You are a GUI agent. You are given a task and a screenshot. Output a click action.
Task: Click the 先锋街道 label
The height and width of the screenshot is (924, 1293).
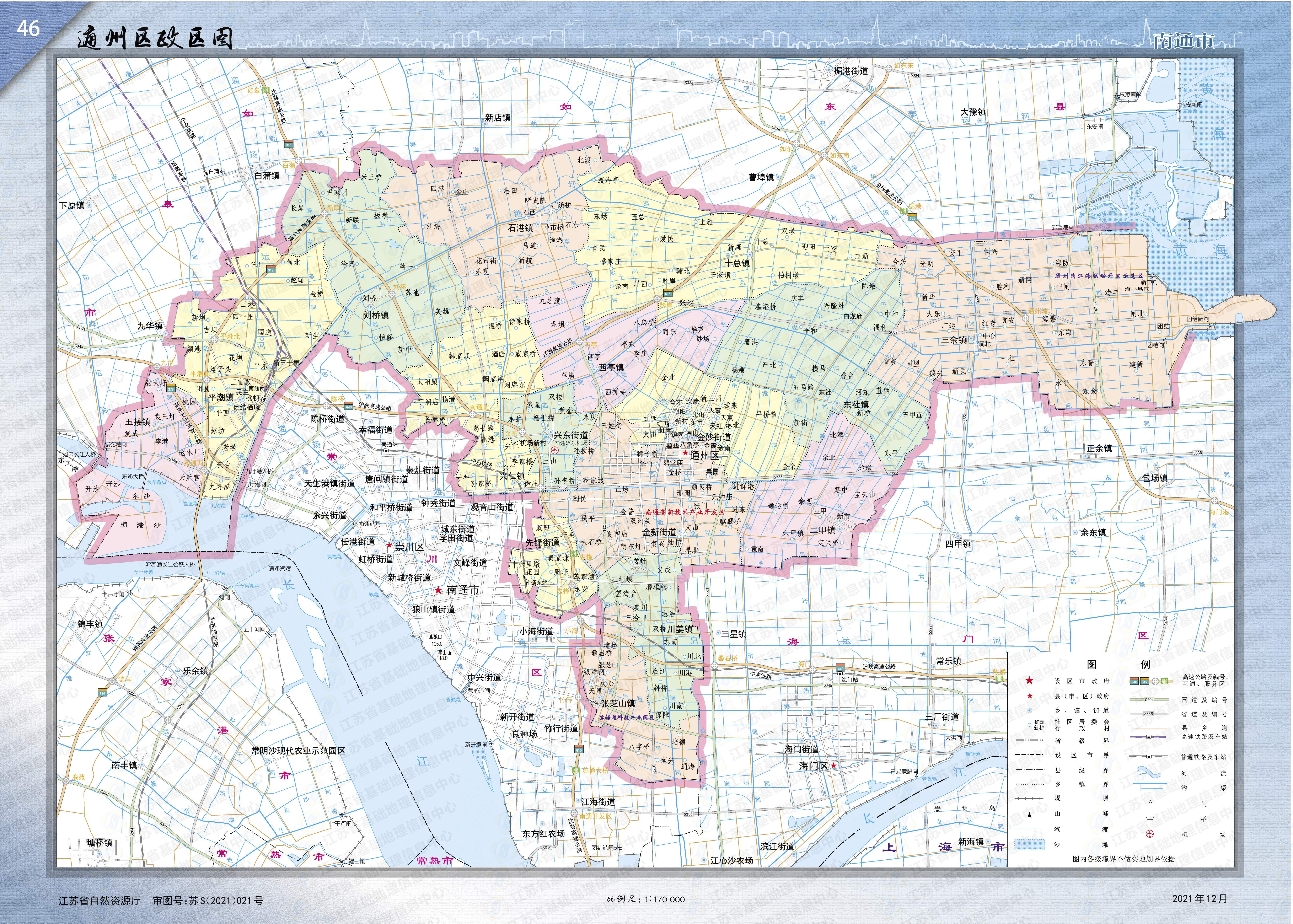[542, 543]
